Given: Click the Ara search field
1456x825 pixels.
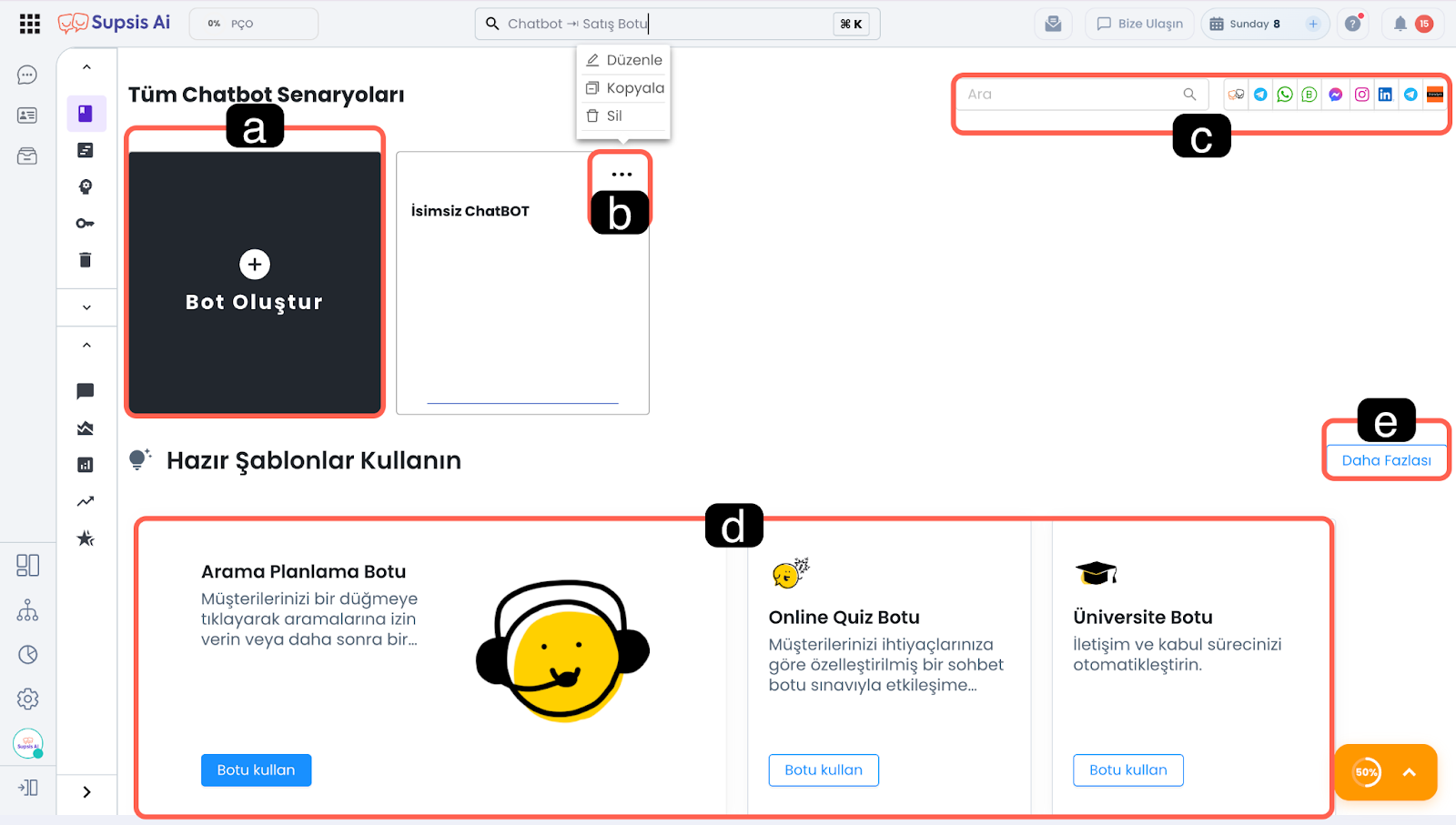Looking at the screenshot, I should point(1072,95).
